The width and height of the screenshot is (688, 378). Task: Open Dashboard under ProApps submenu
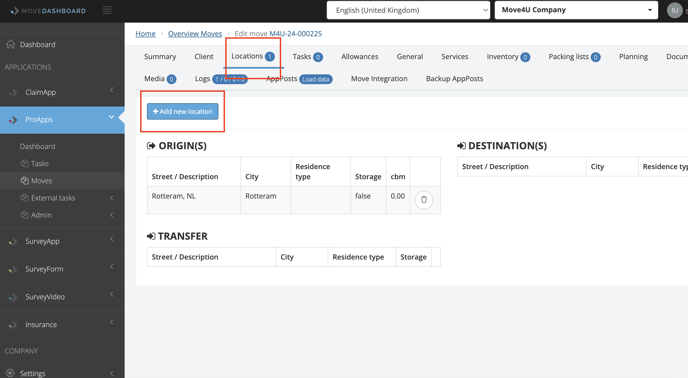[37, 146]
